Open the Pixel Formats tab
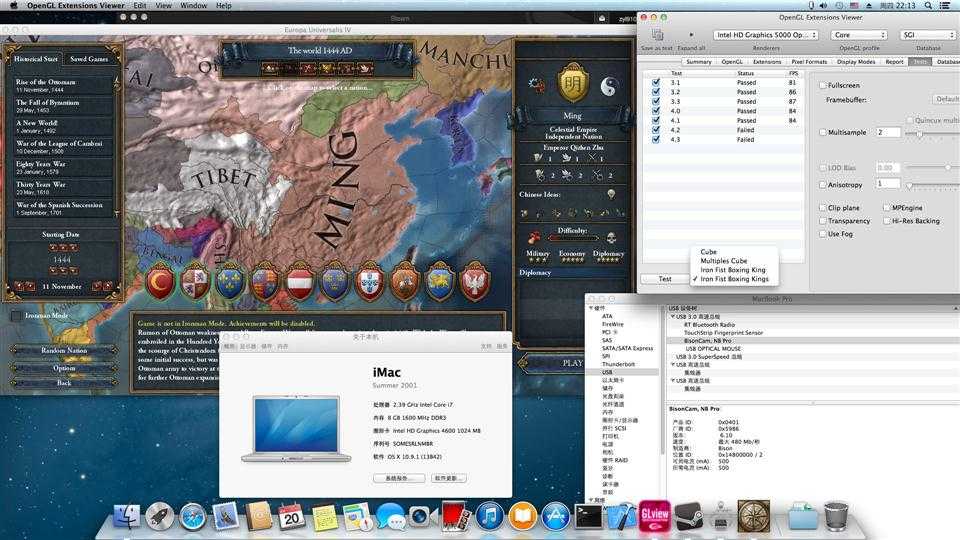 coord(809,62)
